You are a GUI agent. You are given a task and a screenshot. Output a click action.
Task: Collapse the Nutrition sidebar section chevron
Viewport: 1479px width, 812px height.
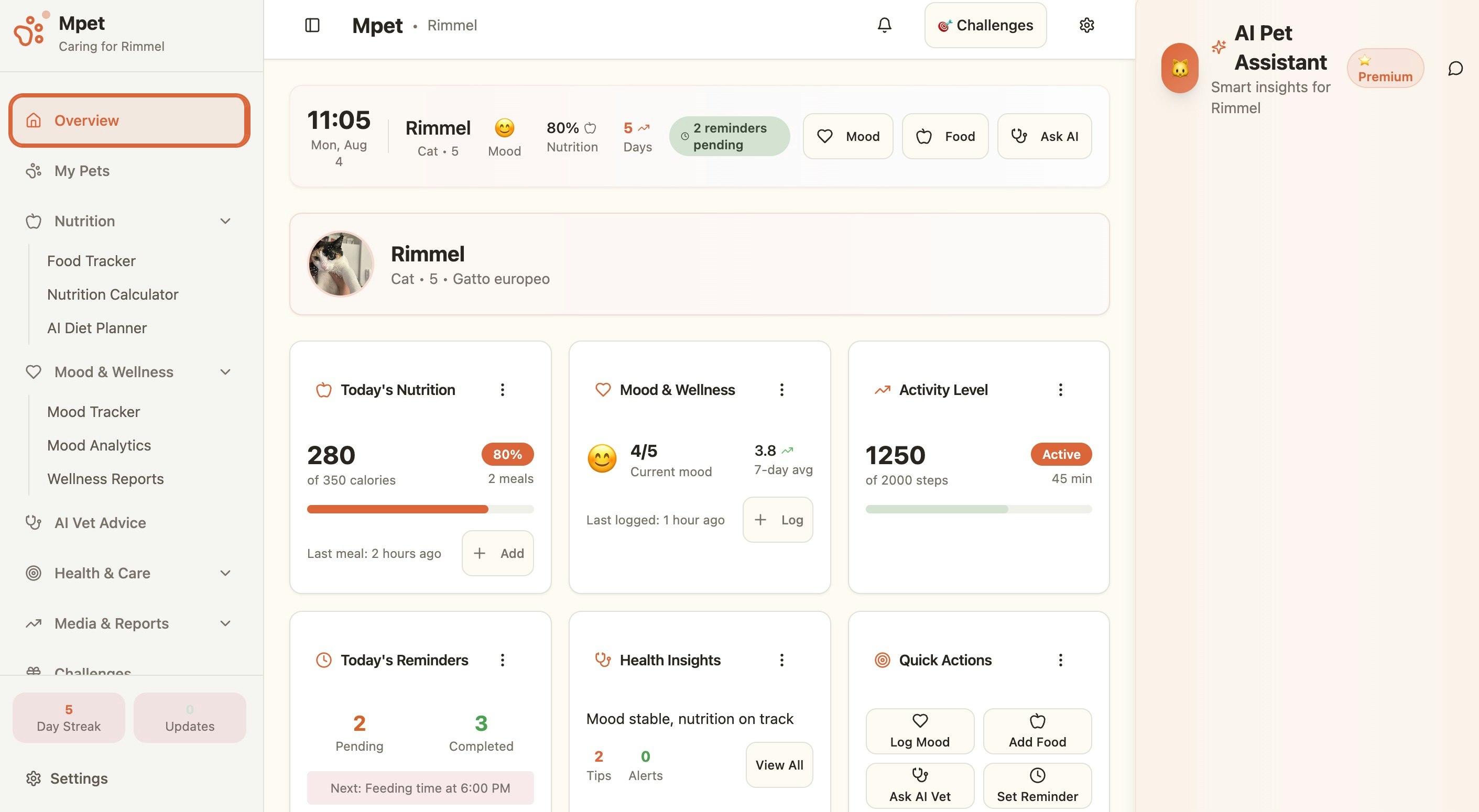point(226,221)
